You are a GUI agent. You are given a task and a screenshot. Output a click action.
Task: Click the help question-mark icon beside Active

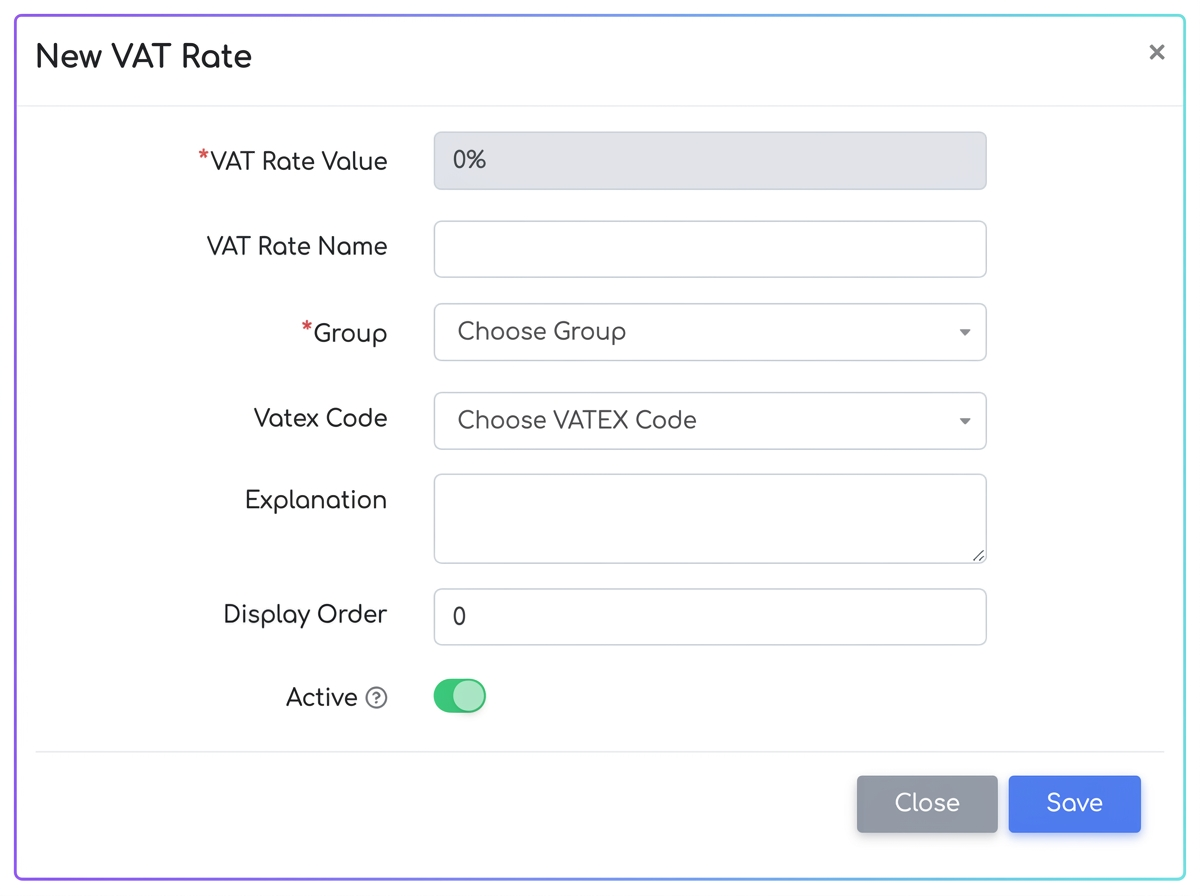(376, 698)
